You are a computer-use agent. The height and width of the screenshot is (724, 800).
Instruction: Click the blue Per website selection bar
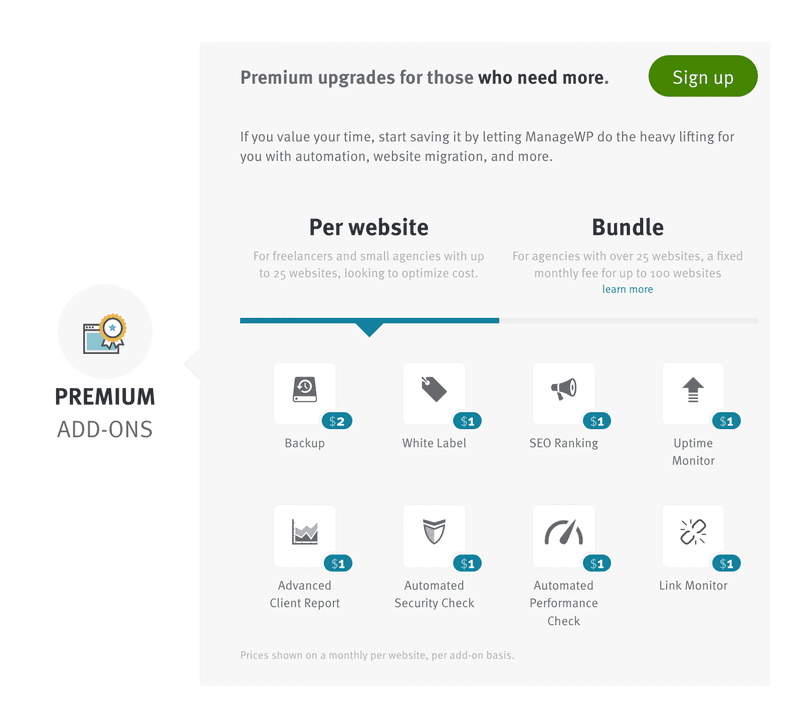point(369,320)
